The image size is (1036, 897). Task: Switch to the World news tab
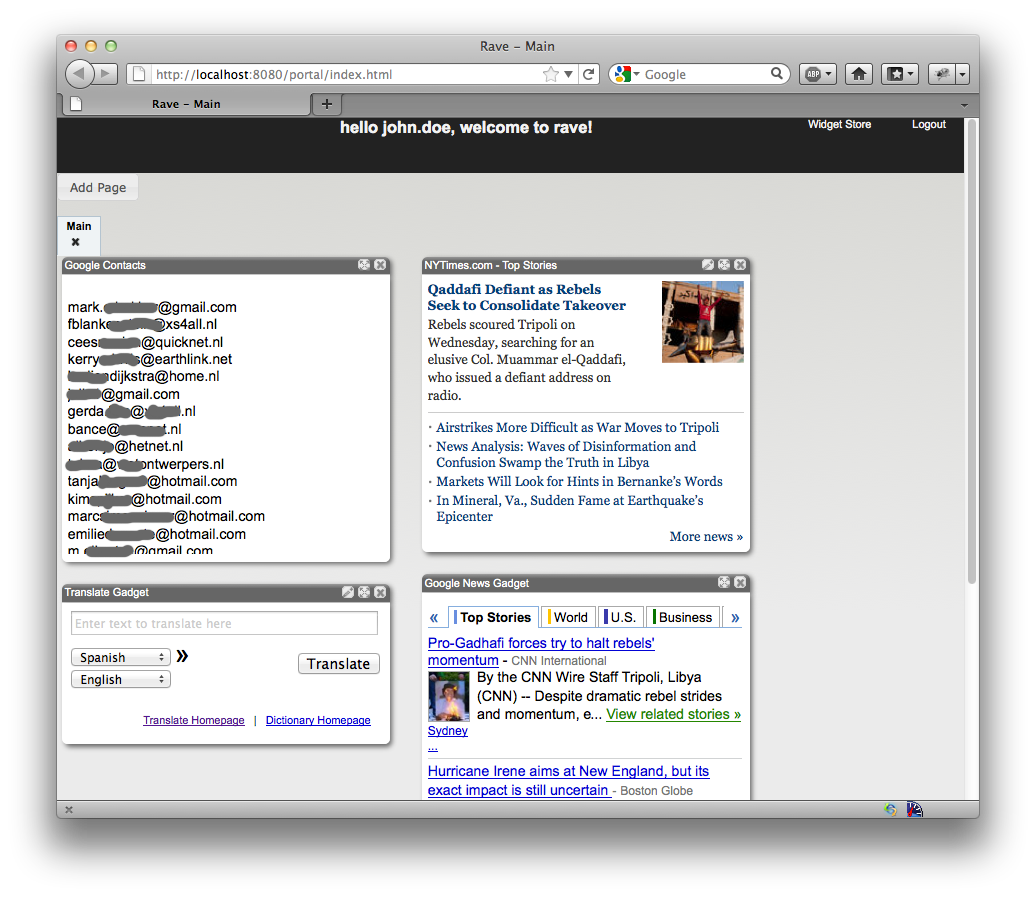pos(570,617)
